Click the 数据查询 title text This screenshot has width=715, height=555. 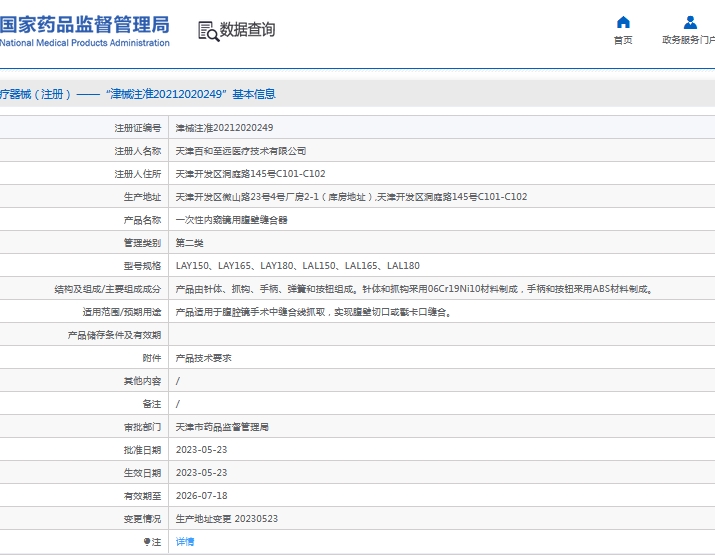click(247, 30)
